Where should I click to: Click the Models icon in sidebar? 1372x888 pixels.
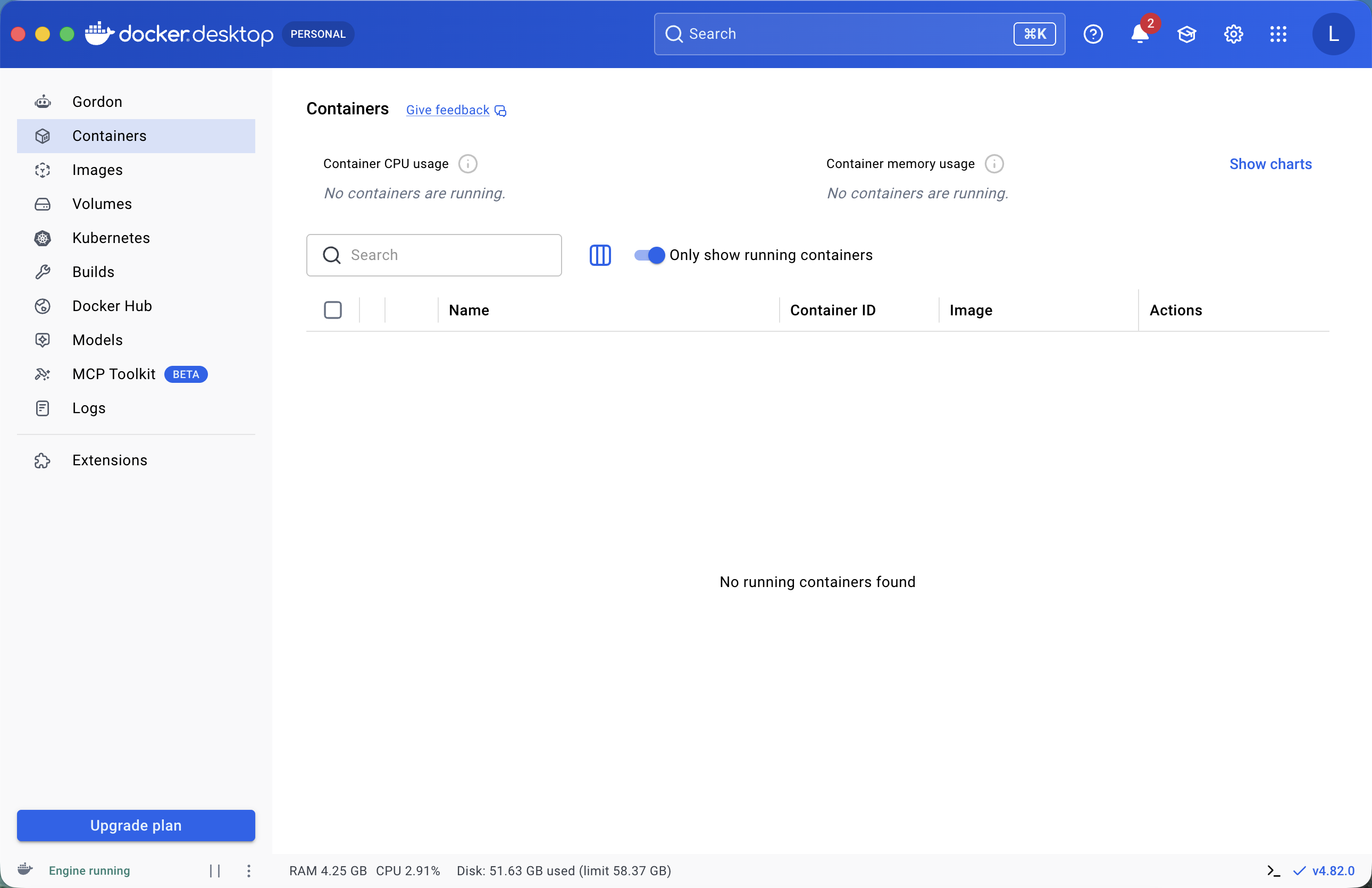click(43, 340)
